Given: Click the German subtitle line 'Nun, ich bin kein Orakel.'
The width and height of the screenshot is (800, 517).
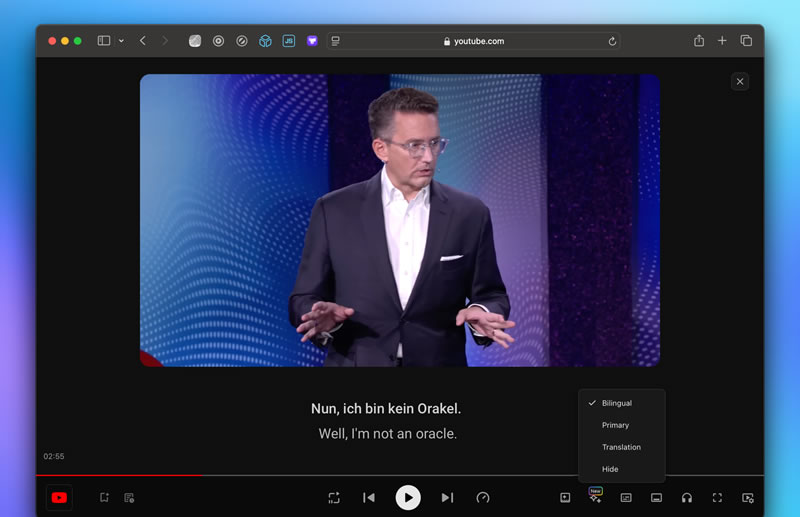Looking at the screenshot, I should tap(386, 409).
